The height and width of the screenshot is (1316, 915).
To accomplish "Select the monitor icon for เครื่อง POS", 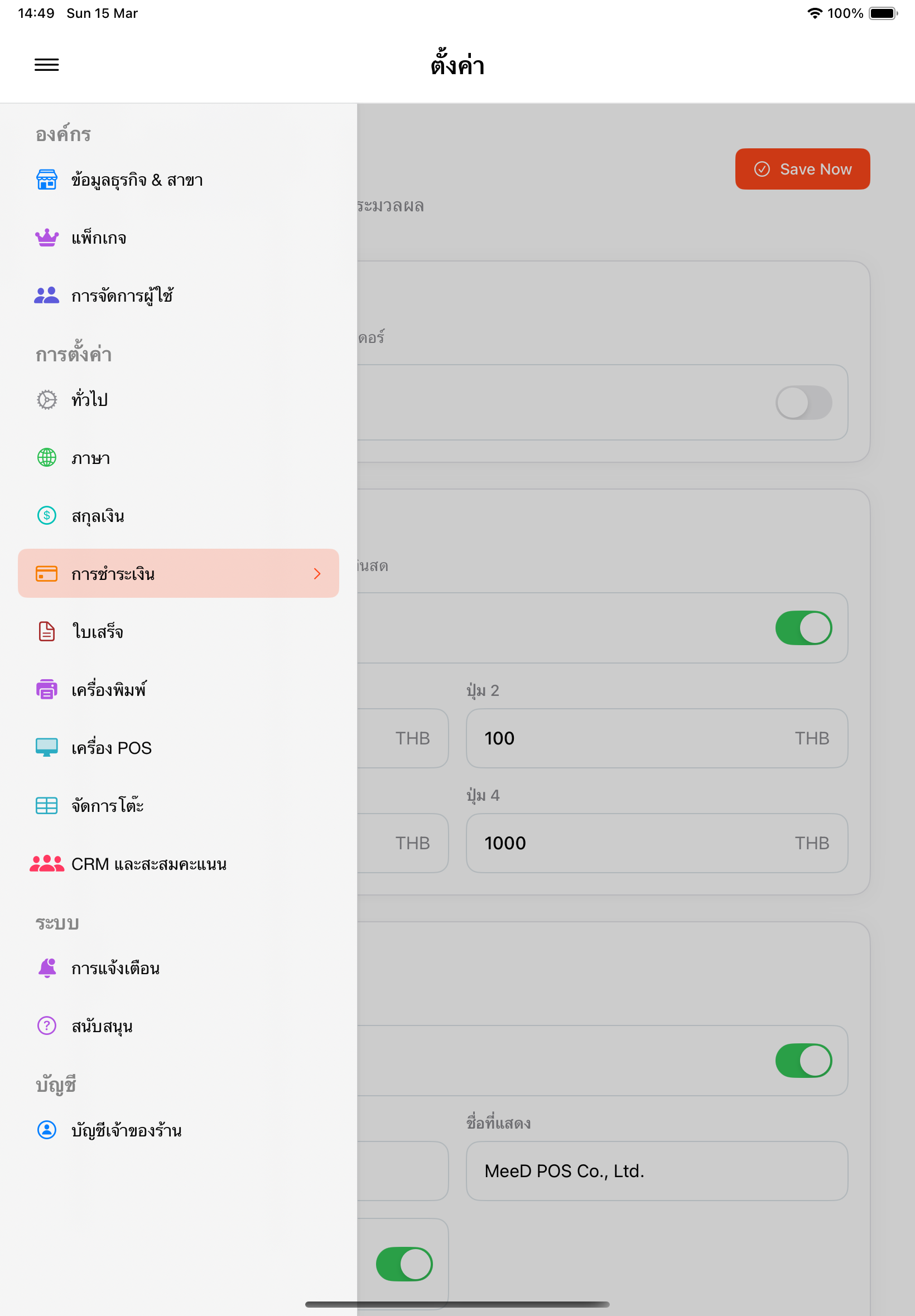I will [46, 747].
